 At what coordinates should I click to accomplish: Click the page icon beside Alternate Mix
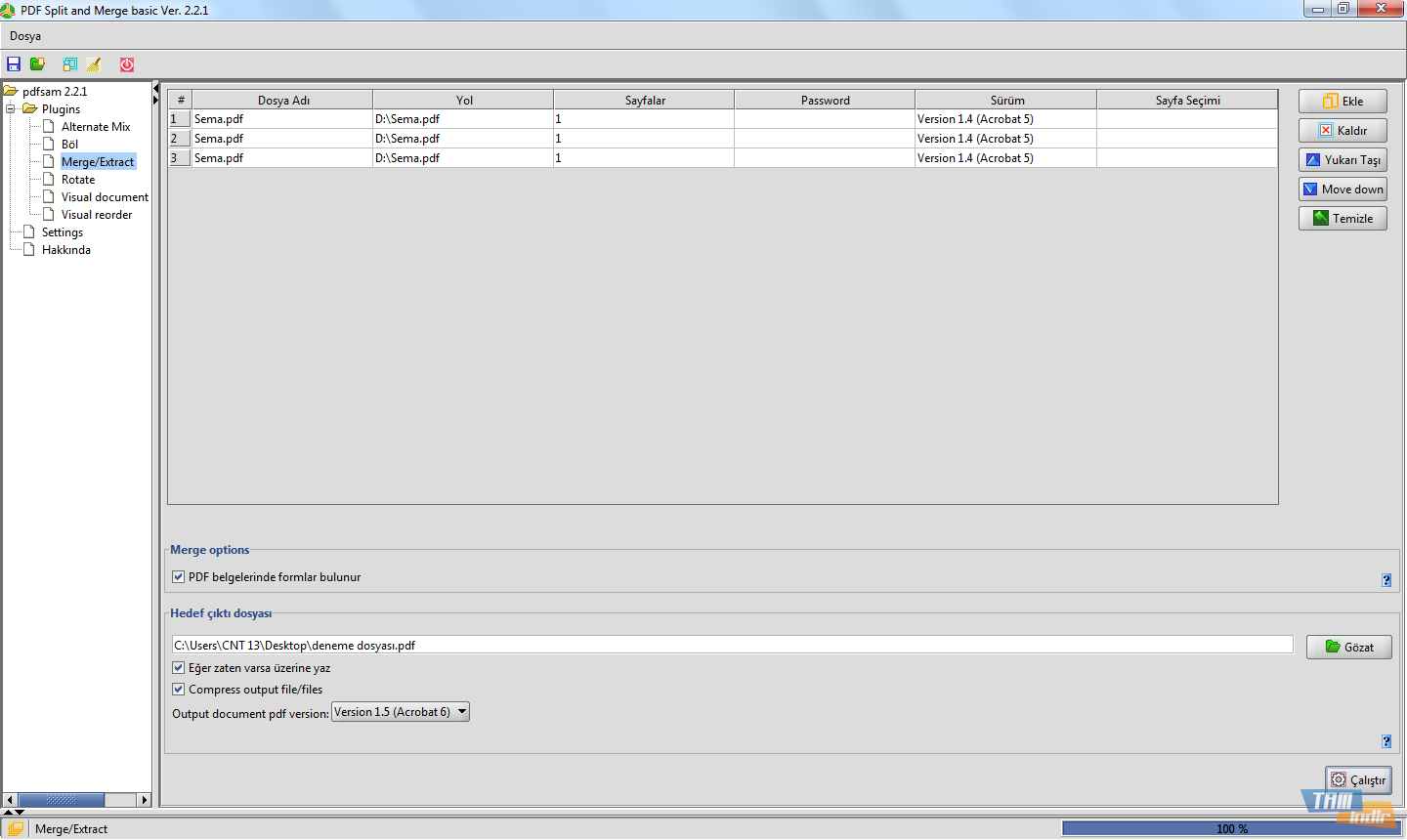click(x=49, y=126)
